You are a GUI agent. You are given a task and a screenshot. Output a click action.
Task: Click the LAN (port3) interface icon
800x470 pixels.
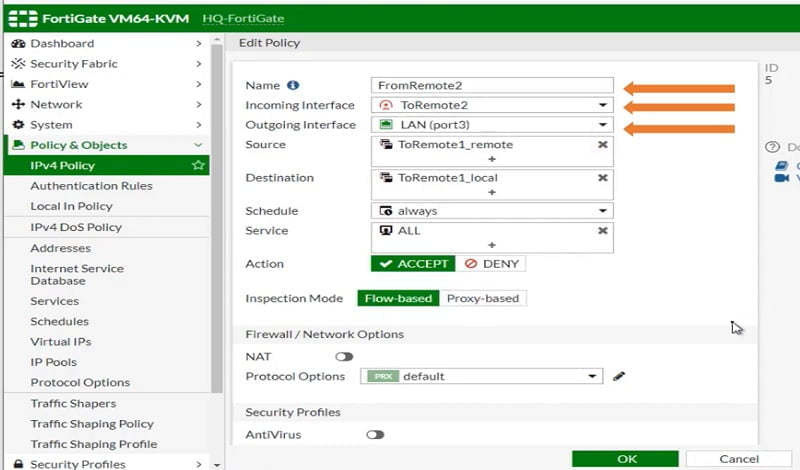pyautogui.click(x=386, y=125)
